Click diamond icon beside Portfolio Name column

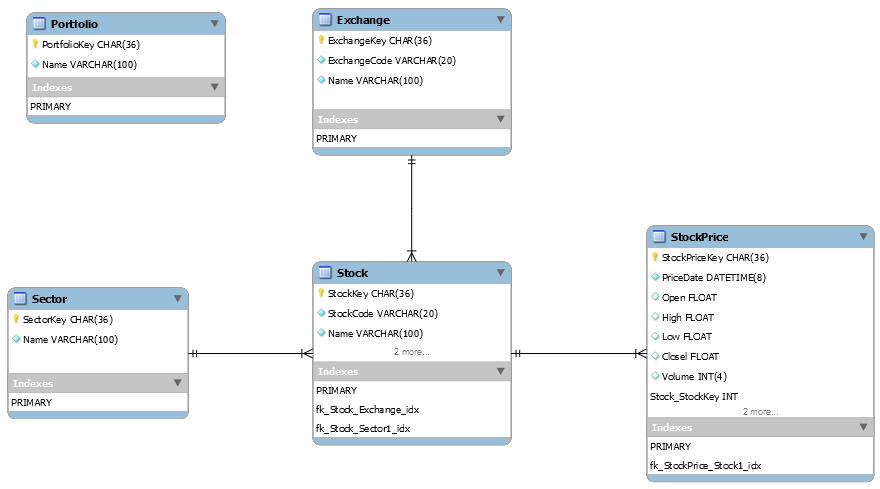(35, 64)
